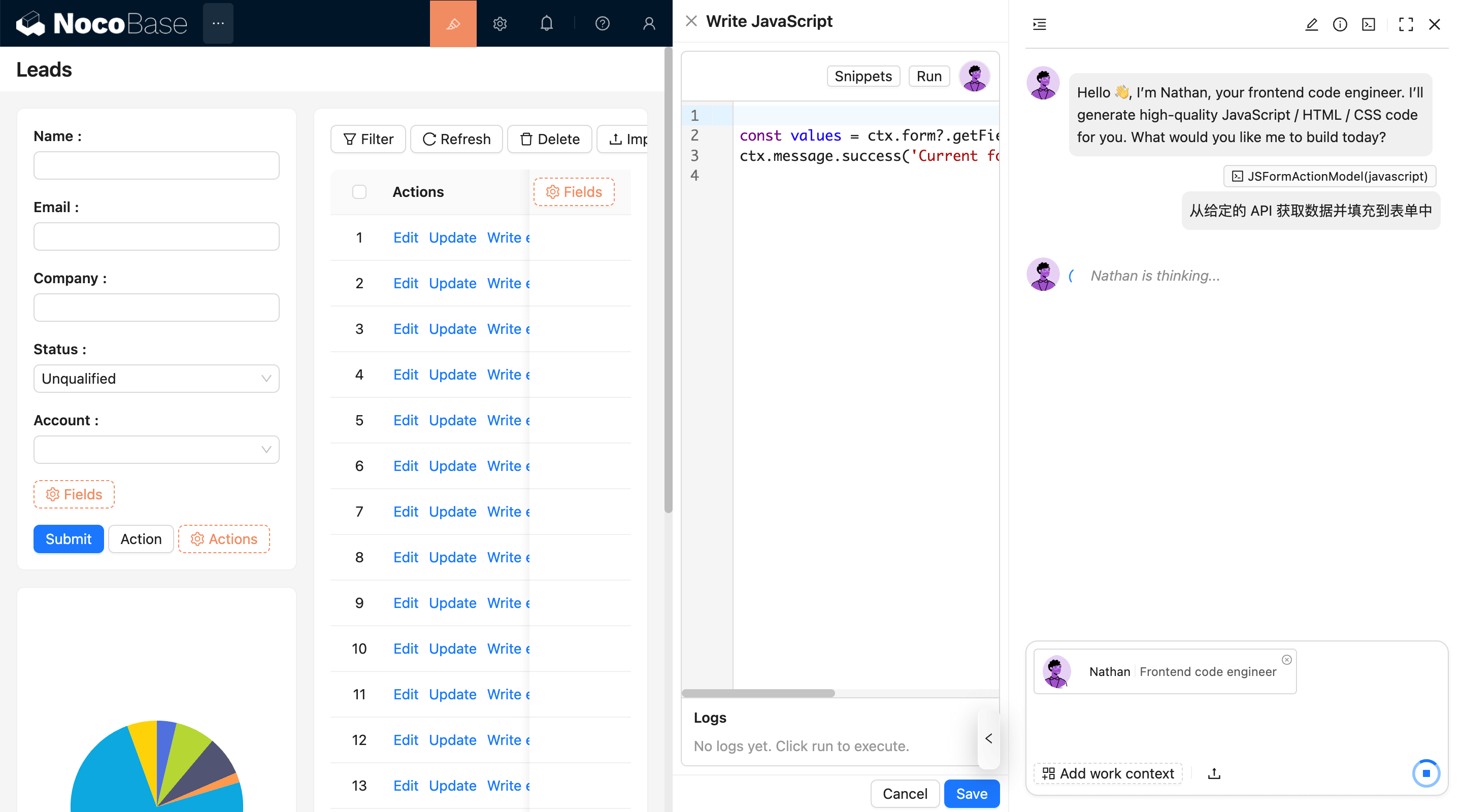Open the Account dropdown
Screen dimensions: 1462x812
tap(156, 450)
